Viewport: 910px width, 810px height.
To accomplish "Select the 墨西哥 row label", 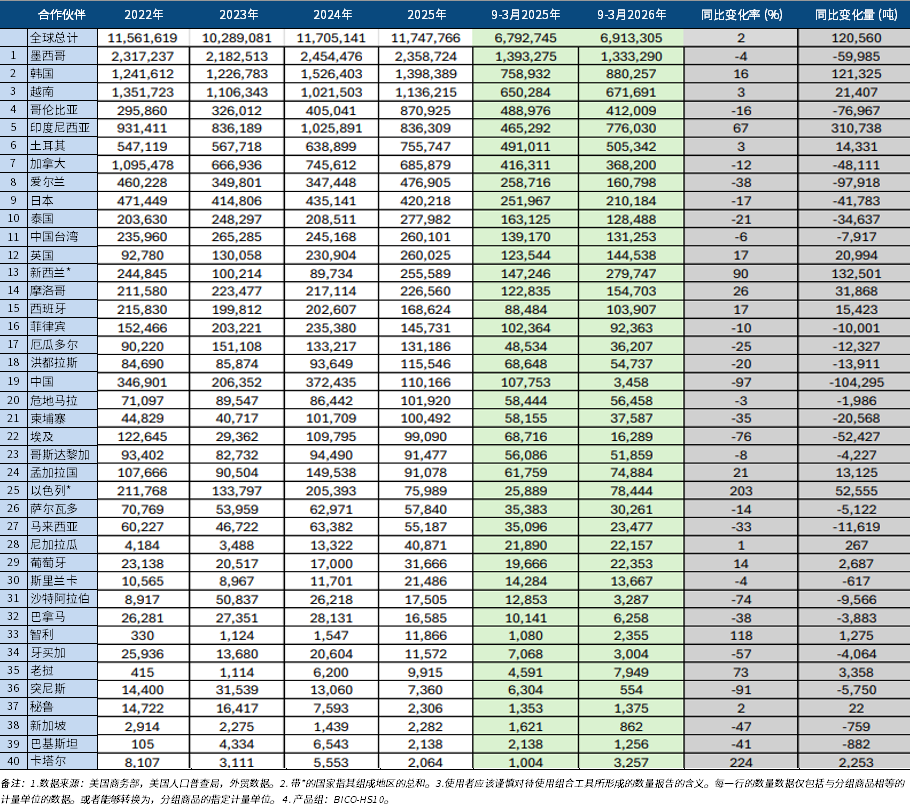I will tap(48, 56).
